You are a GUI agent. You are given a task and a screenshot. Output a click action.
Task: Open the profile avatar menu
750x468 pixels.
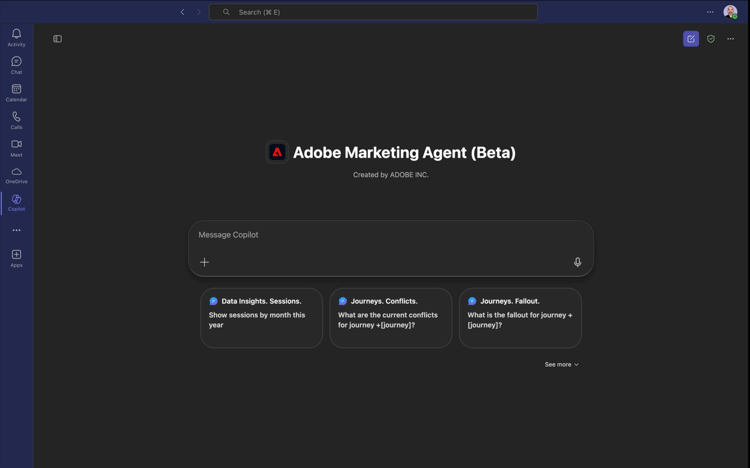pos(730,12)
